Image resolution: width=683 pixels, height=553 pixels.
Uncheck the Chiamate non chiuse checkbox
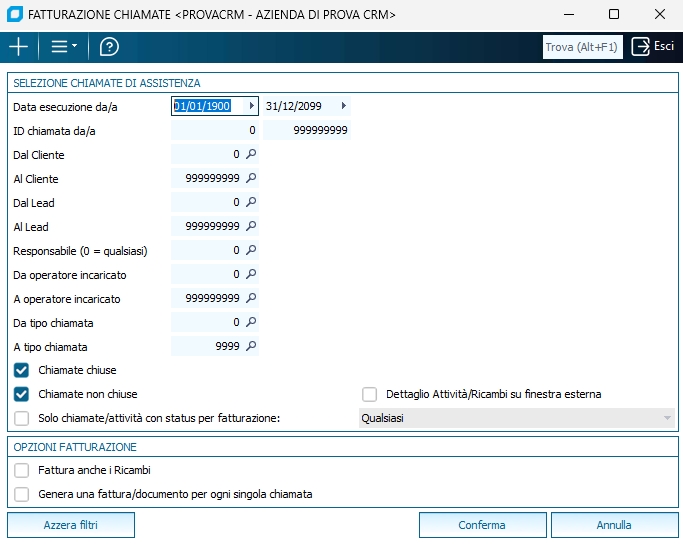click(x=21, y=394)
